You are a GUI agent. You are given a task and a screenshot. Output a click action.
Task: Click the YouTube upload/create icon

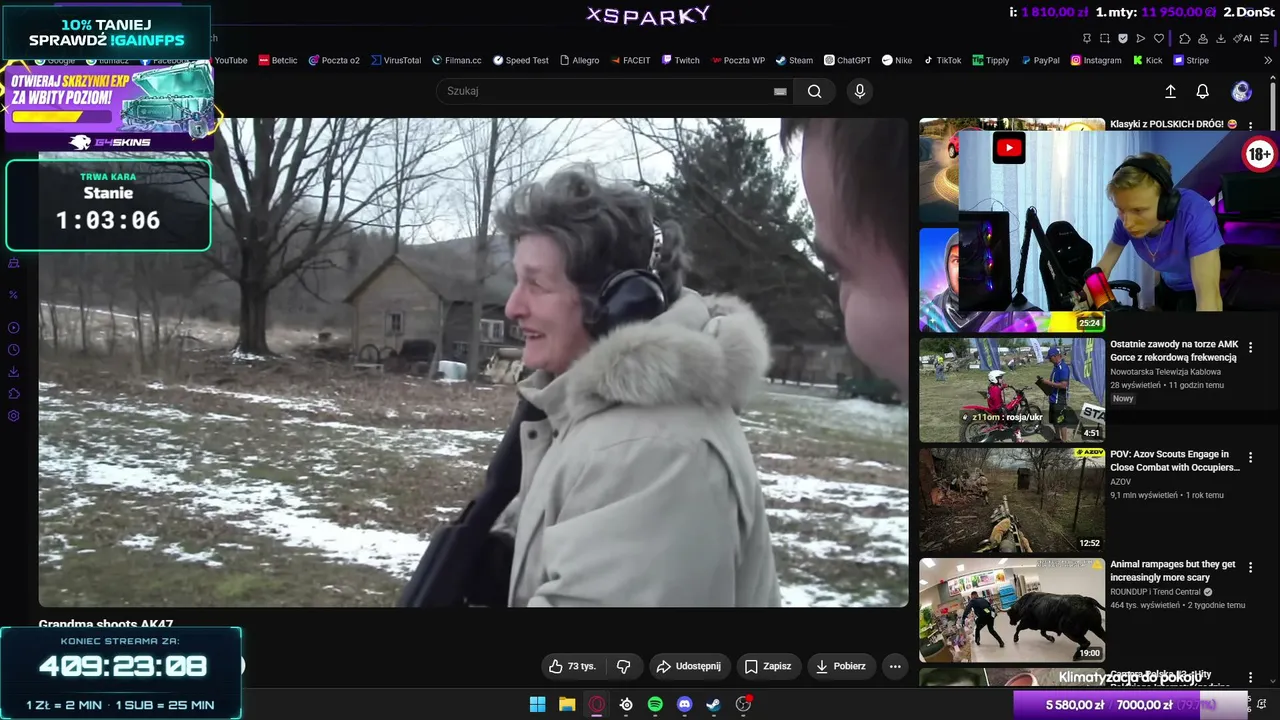tap(1171, 91)
